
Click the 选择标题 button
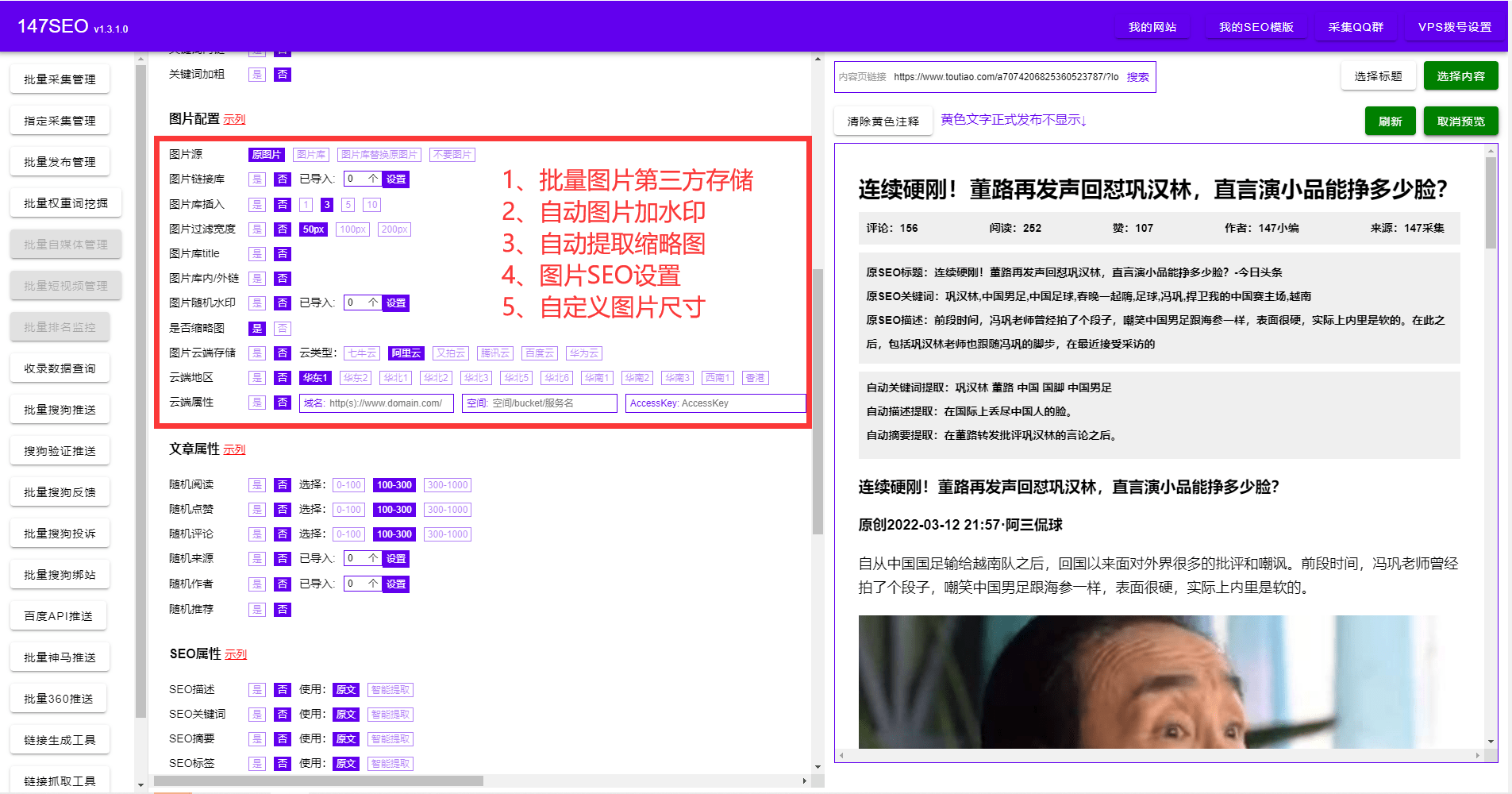click(x=1379, y=75)
